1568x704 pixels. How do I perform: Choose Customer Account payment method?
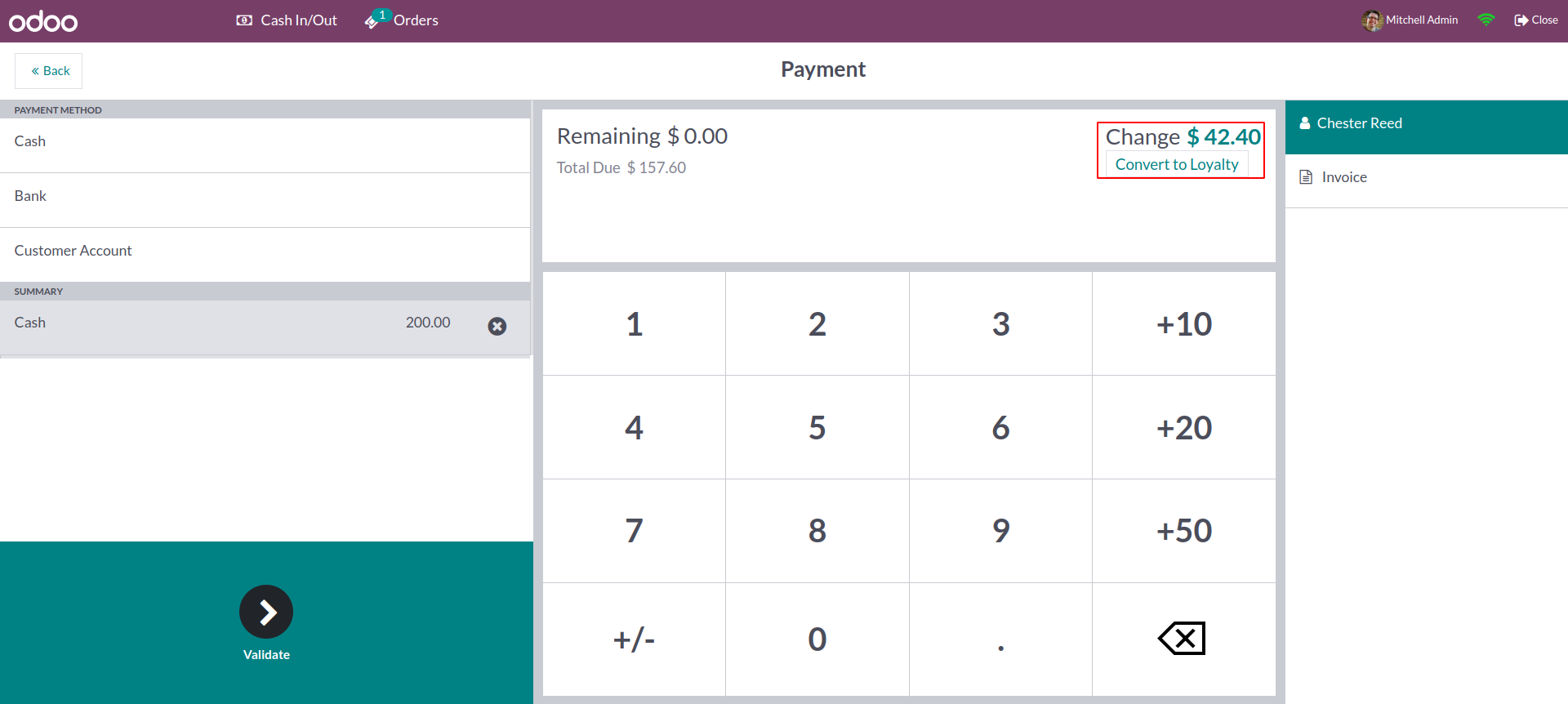(265, 252)
